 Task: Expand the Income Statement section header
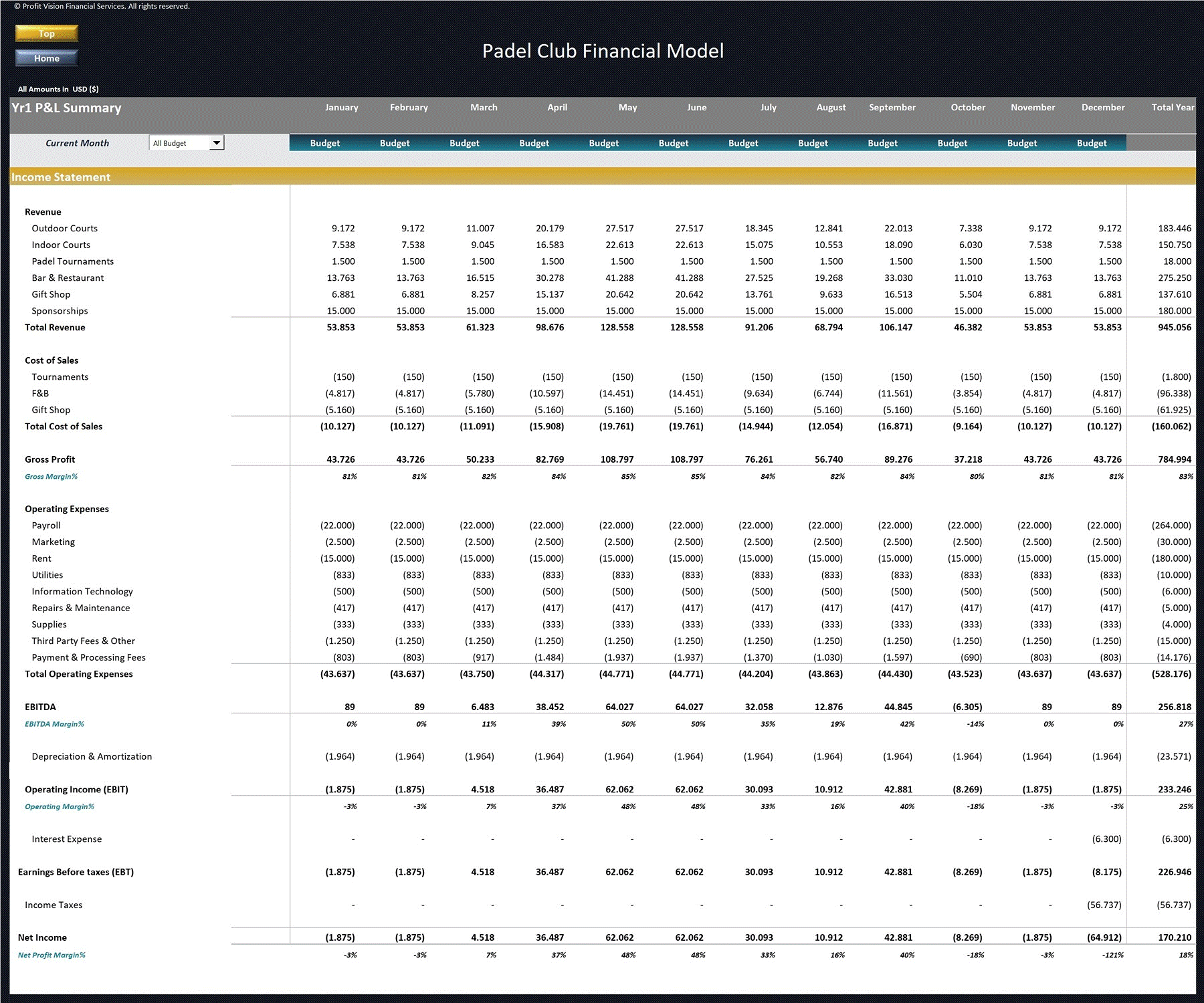(60, 177)
